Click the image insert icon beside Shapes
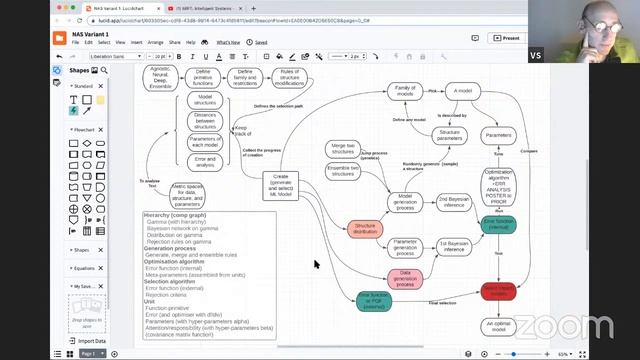640x360 pixels. point(94,70)
